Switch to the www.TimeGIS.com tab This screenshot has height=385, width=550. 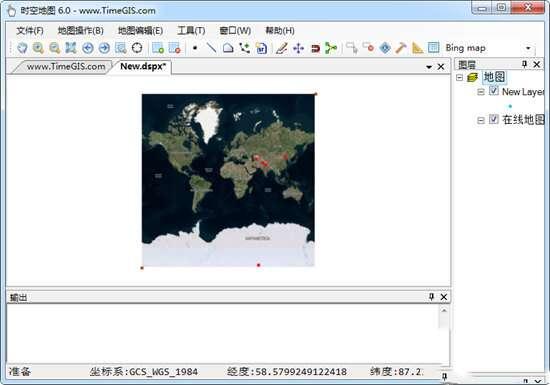pyautogui.click(x=66, y=67)
